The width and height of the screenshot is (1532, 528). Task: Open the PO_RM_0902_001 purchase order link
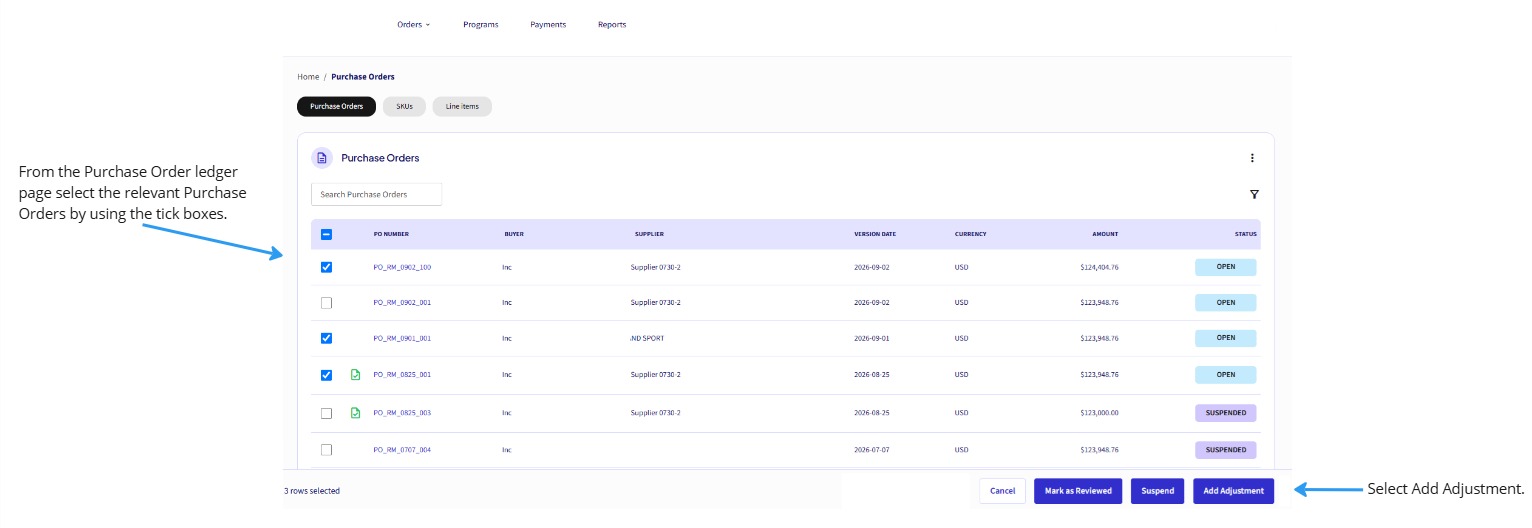[402, 302]
